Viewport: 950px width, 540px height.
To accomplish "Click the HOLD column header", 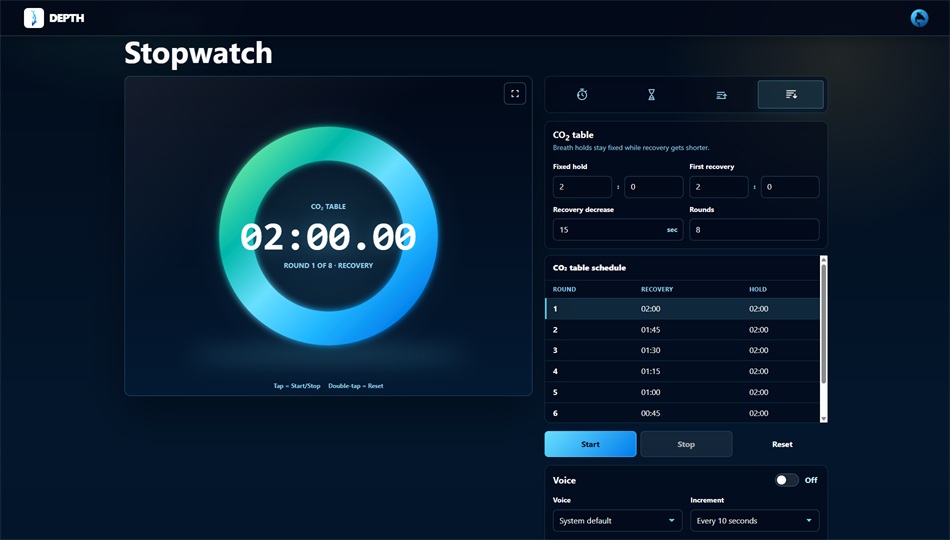I will (757, 289).
